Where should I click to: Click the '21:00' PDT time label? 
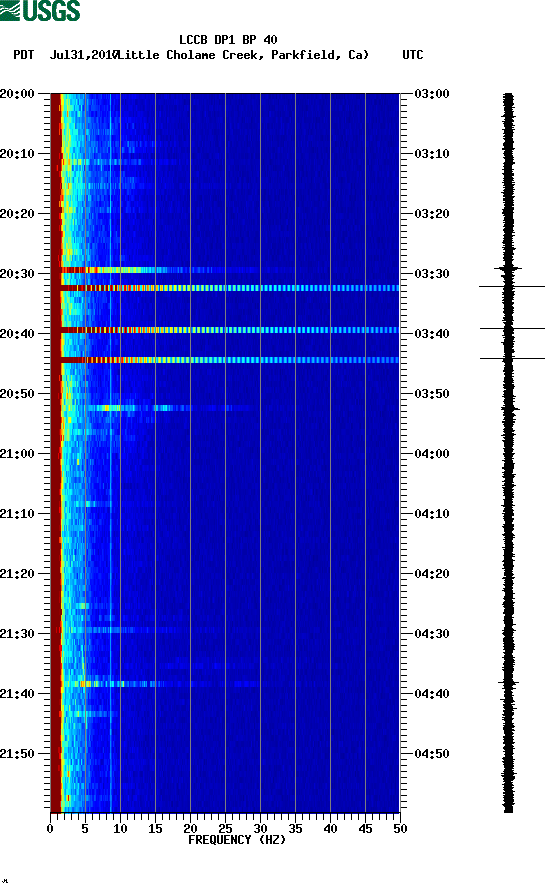[17, 454]
